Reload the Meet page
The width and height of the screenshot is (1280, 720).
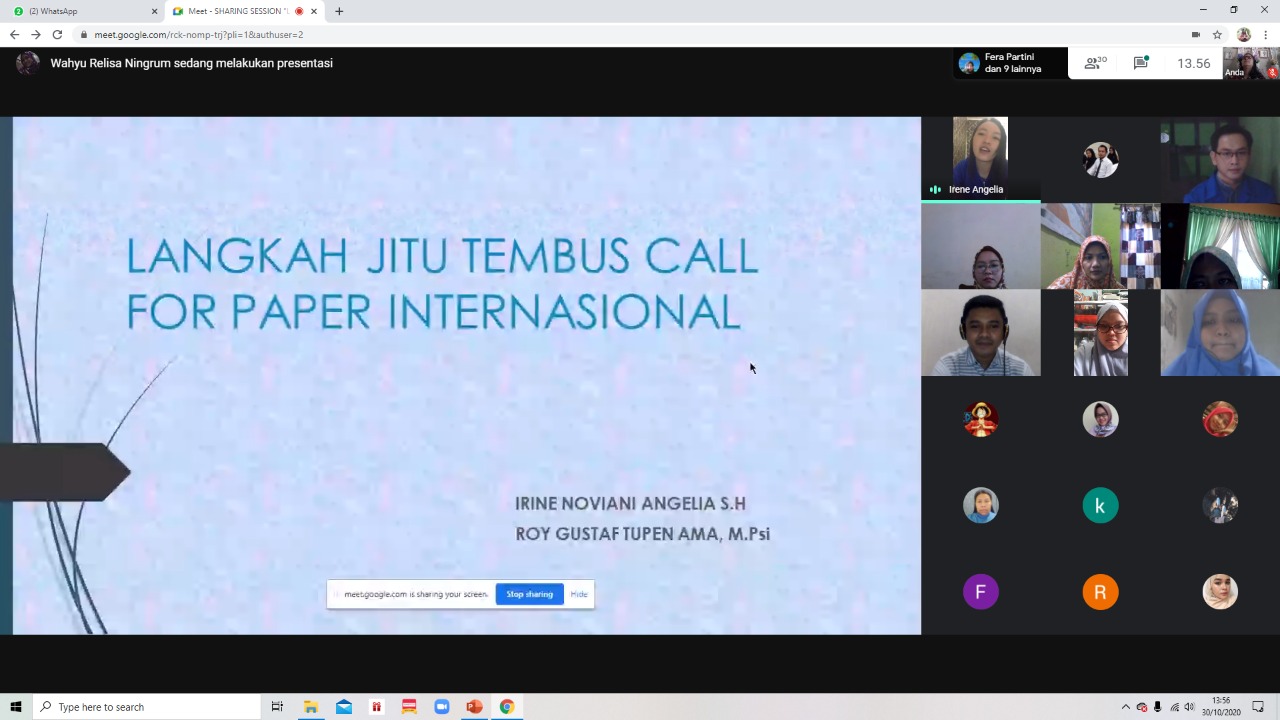tap(57, 34)
